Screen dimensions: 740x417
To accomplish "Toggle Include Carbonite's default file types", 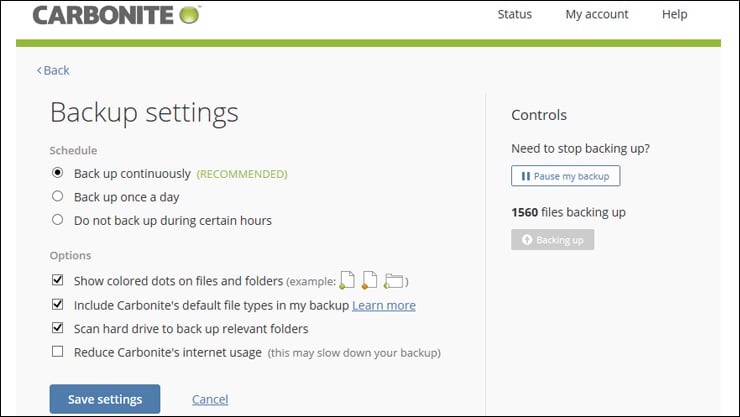I will tap(58, 304).
